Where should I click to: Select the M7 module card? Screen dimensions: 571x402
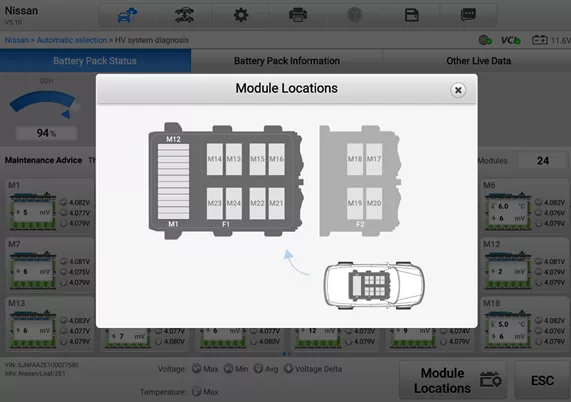[x=50, y=265]
